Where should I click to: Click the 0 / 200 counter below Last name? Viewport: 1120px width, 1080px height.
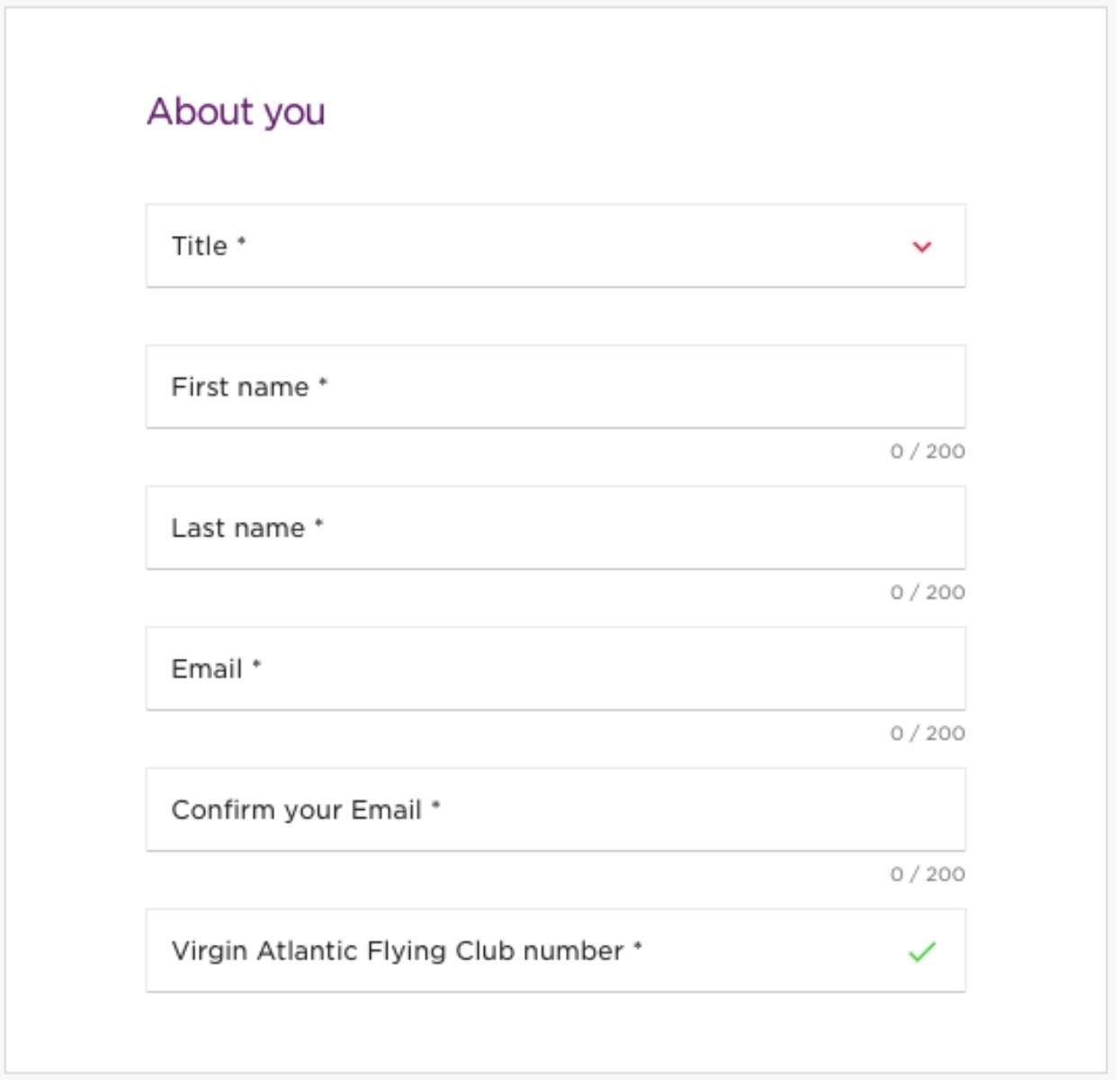coord(927,592)
